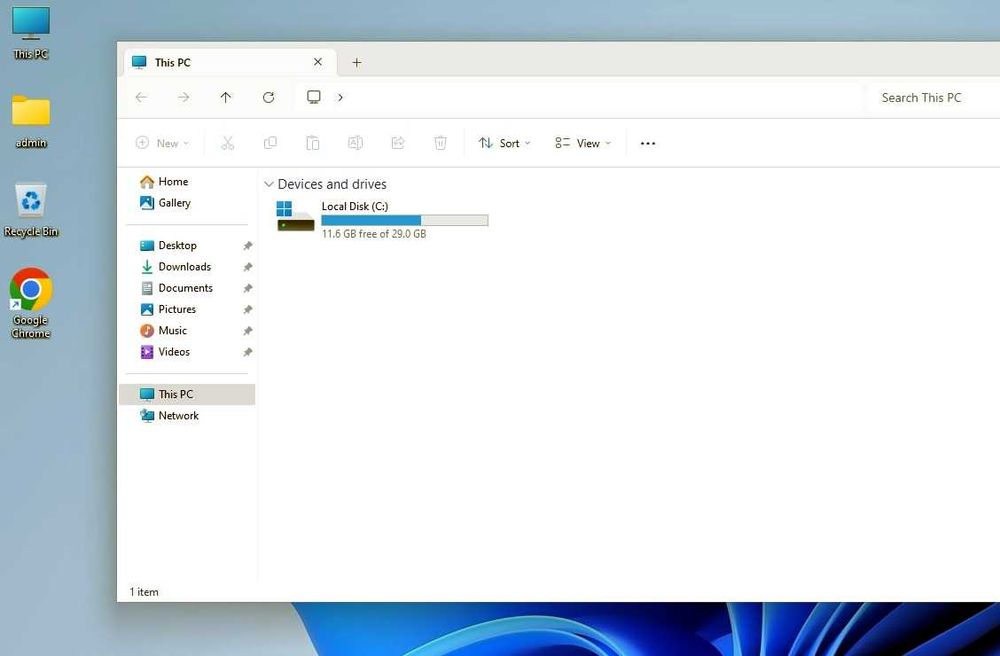This screenshot has width=1000, height=656.
Task: Open Desktop in the sidebar
Action: pos(168,245)
